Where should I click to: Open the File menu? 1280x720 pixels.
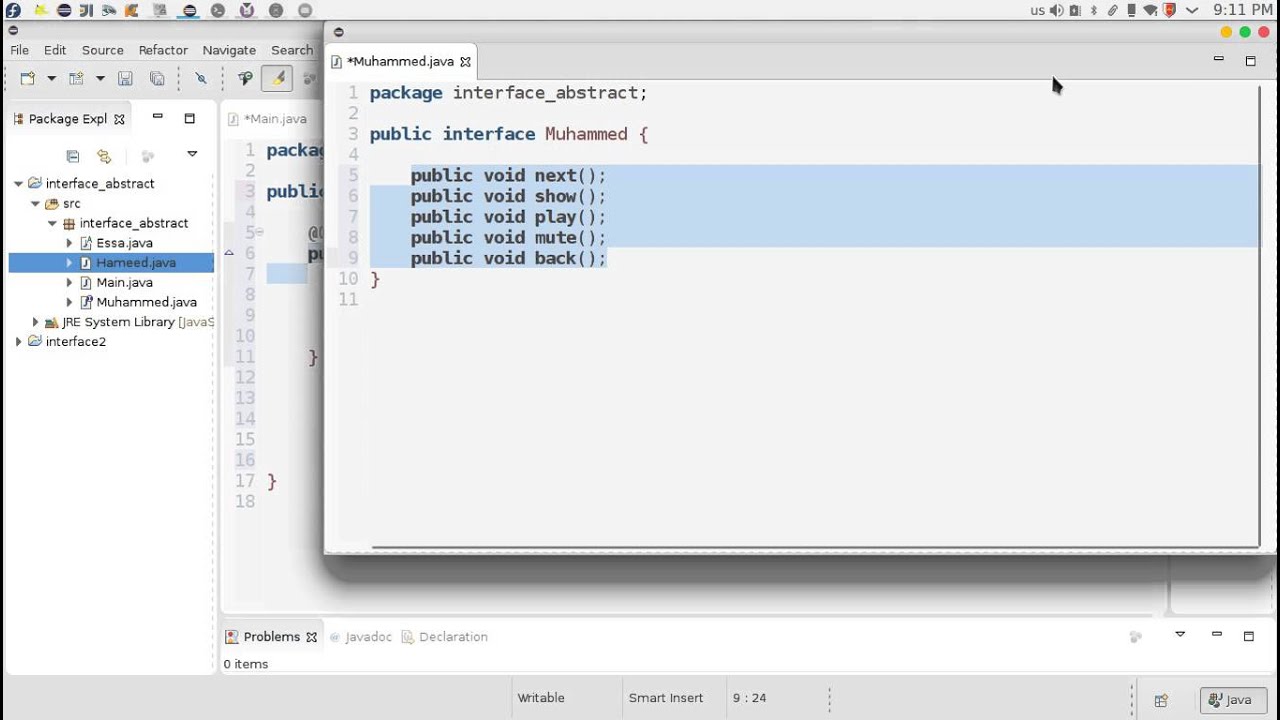(x=19, y=50)
